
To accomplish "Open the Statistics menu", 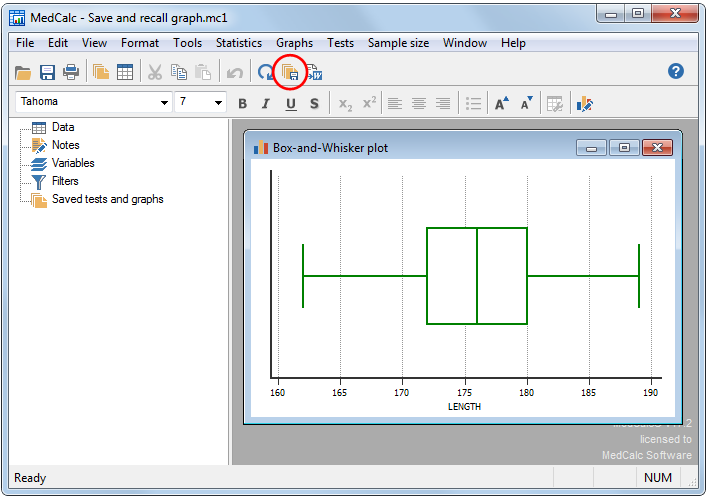I will tap(239, 43).
